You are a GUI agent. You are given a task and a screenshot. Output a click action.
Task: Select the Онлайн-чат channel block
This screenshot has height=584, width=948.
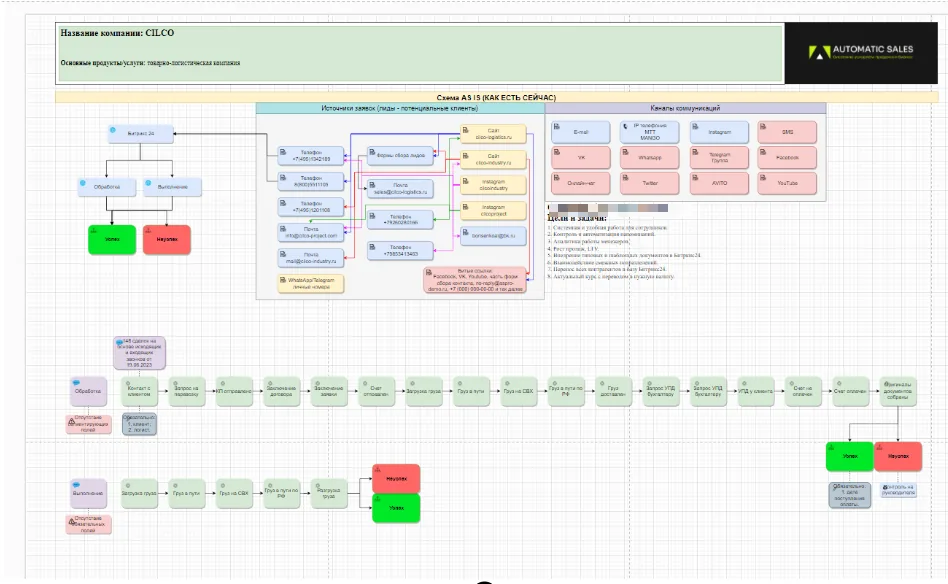581,183
